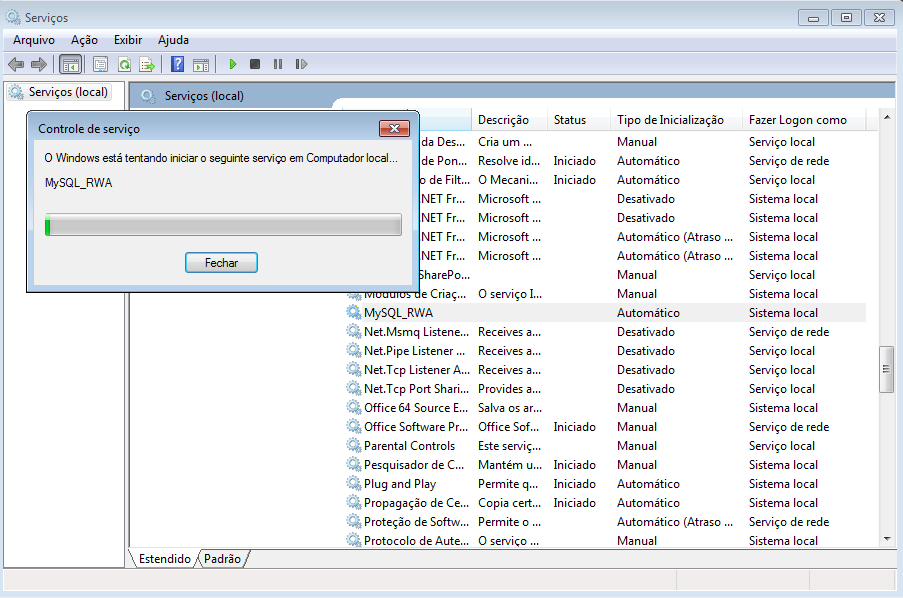The width and height of the screenshot is (903, 598).
Task: Switch to the Estendido tab
Action: point(165,558)
